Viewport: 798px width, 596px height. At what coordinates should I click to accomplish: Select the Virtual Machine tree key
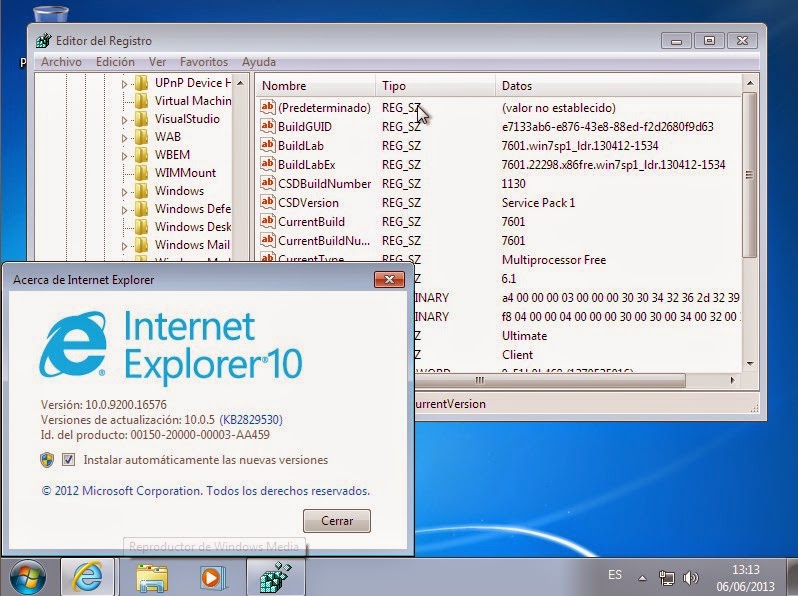tap(193, 101)
